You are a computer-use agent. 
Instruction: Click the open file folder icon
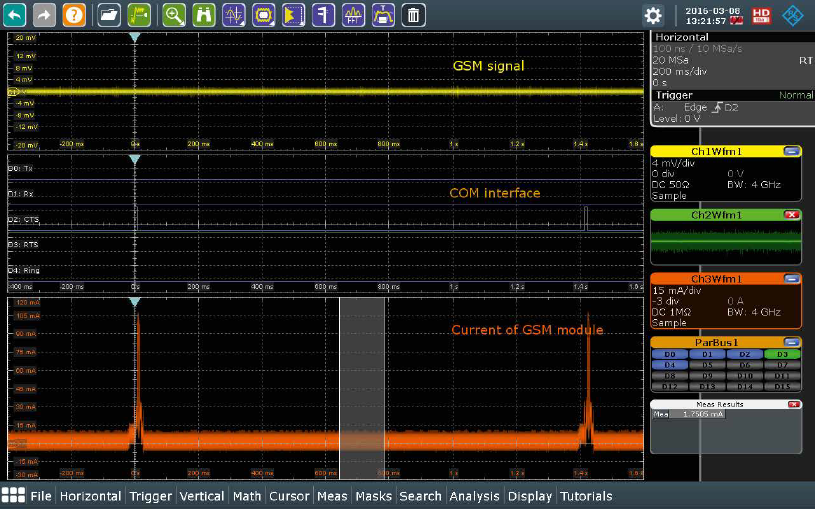pos(109,15)
